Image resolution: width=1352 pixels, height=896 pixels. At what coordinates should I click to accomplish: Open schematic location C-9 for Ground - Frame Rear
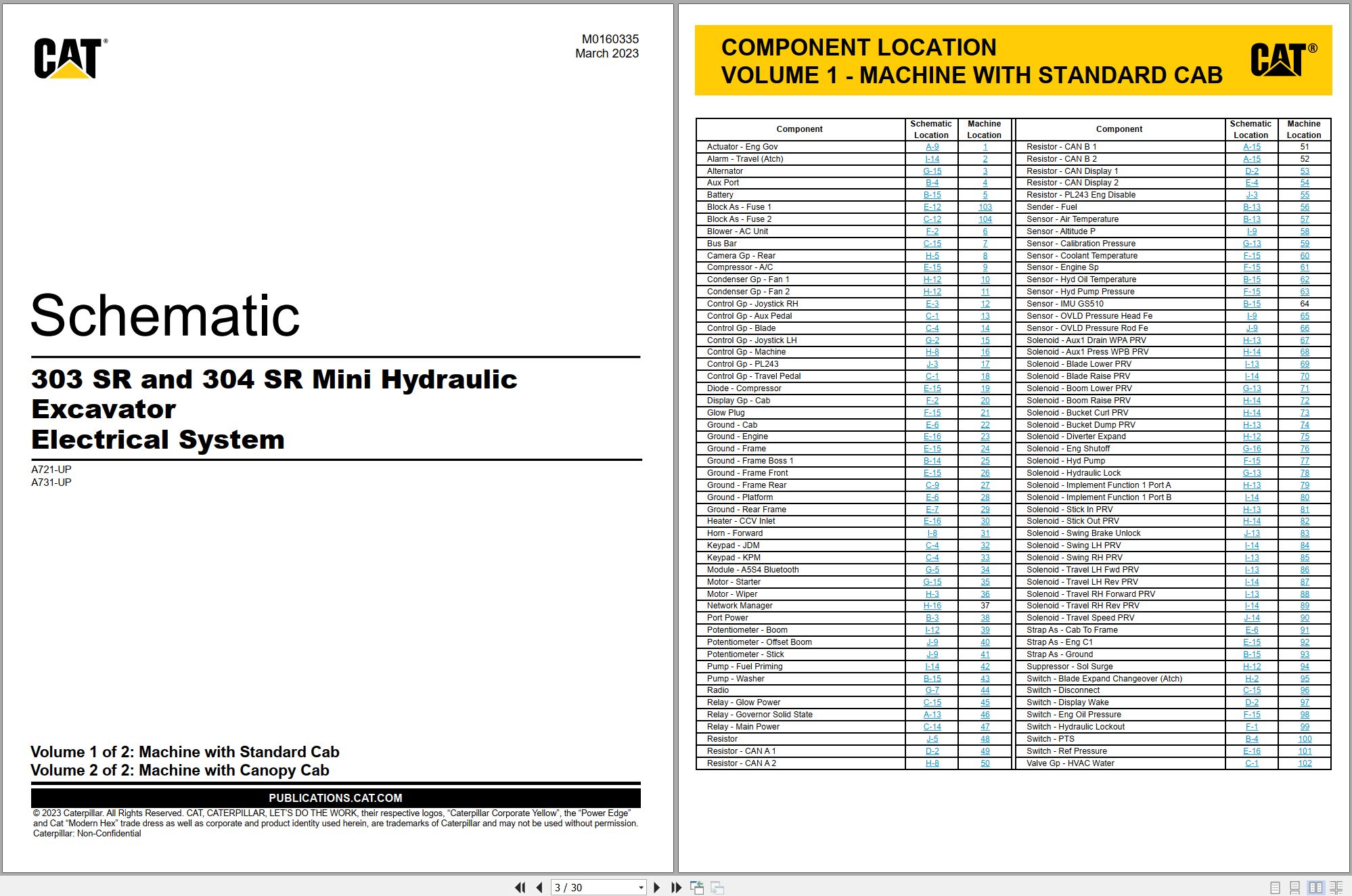[x=932, y=485]
